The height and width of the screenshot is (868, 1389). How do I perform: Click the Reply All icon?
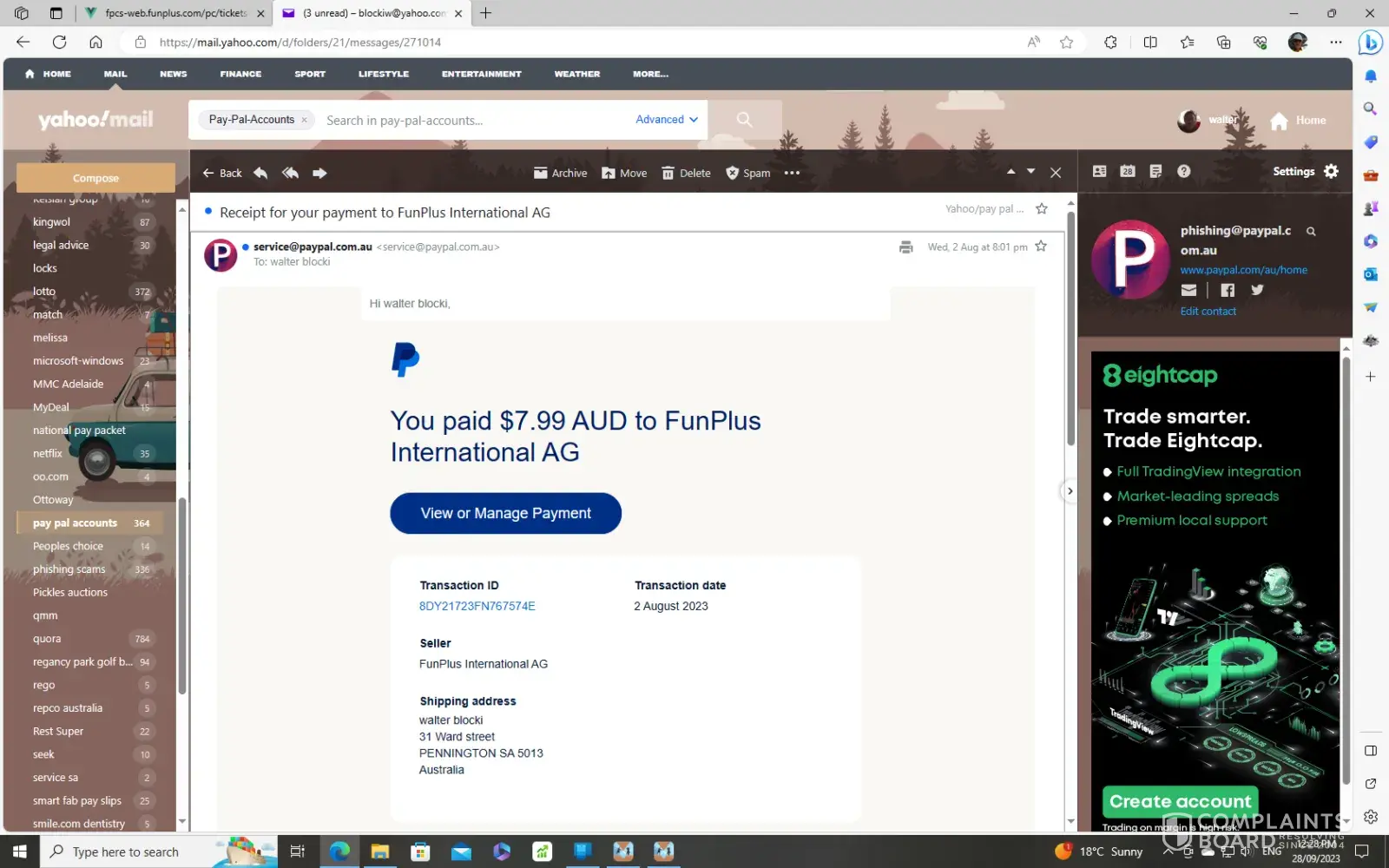pyautogui.click(x=290, y=173)
